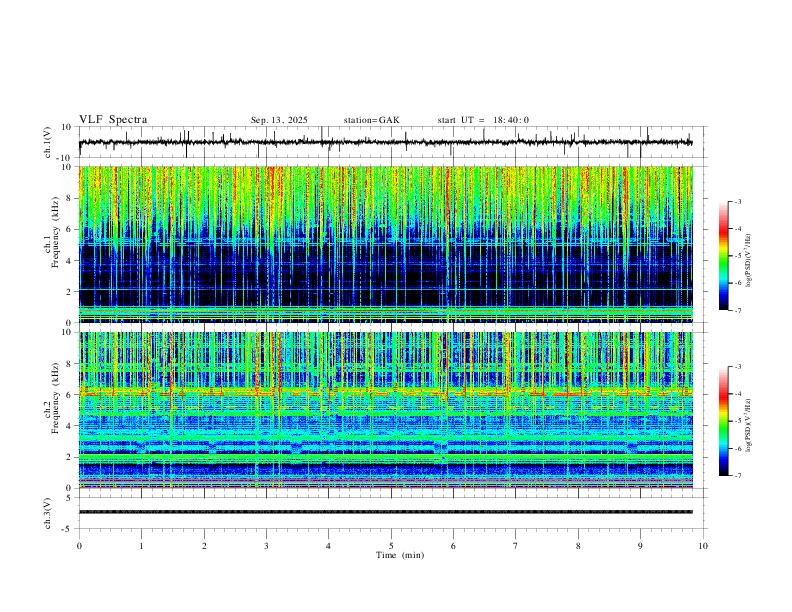Click ch.2 frequency axis tick "6"
Viewport: 792px width, 612px height.
[69, 395]
